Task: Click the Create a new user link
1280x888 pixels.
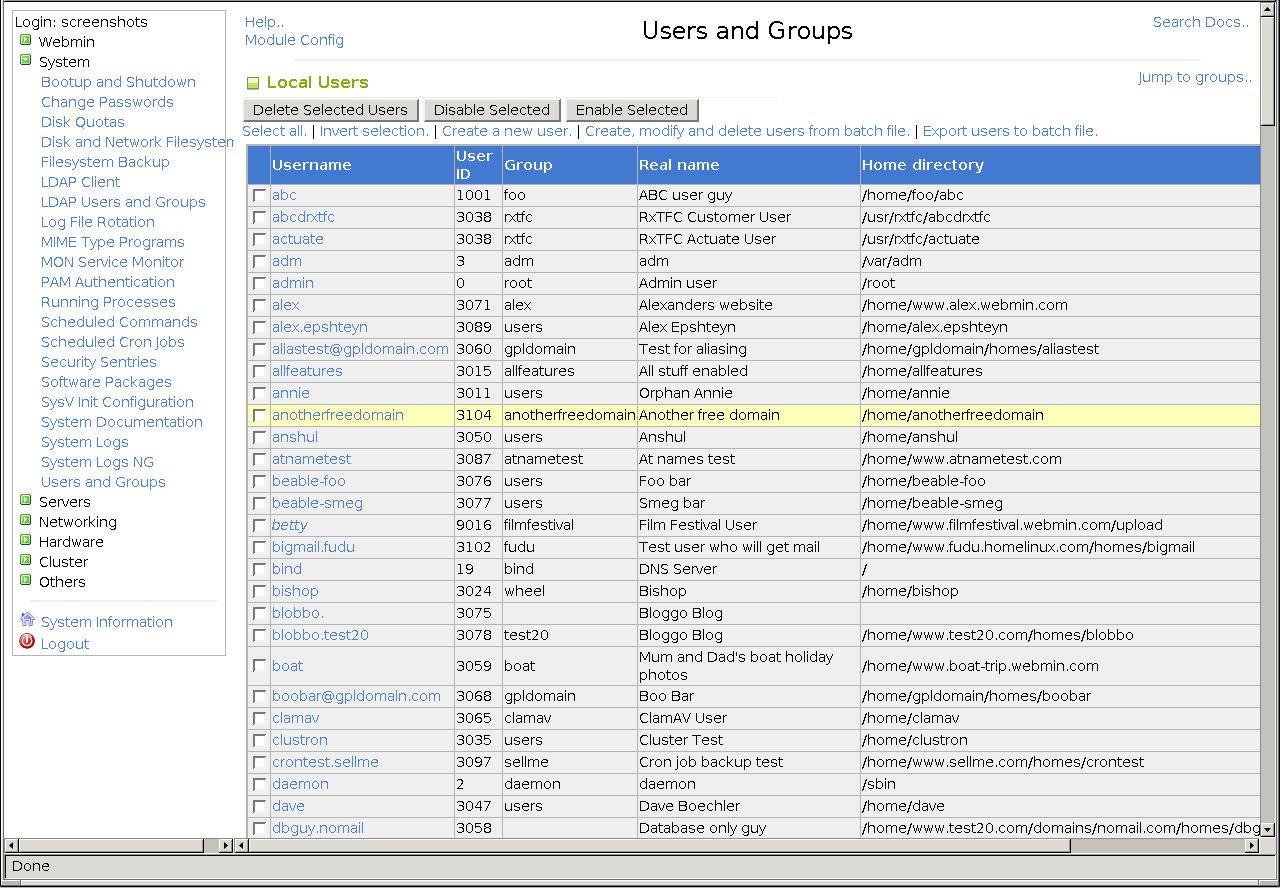Action: [x=507, y=131]
